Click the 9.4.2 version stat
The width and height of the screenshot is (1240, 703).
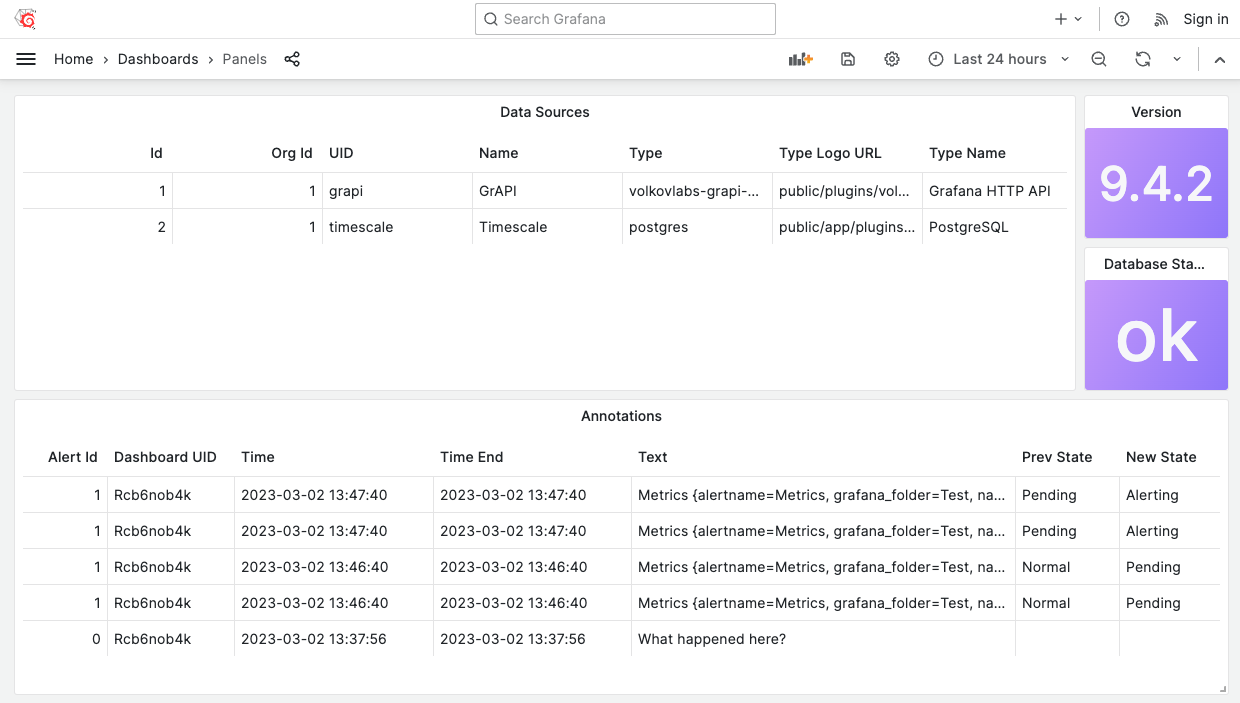pos(1156,183)
